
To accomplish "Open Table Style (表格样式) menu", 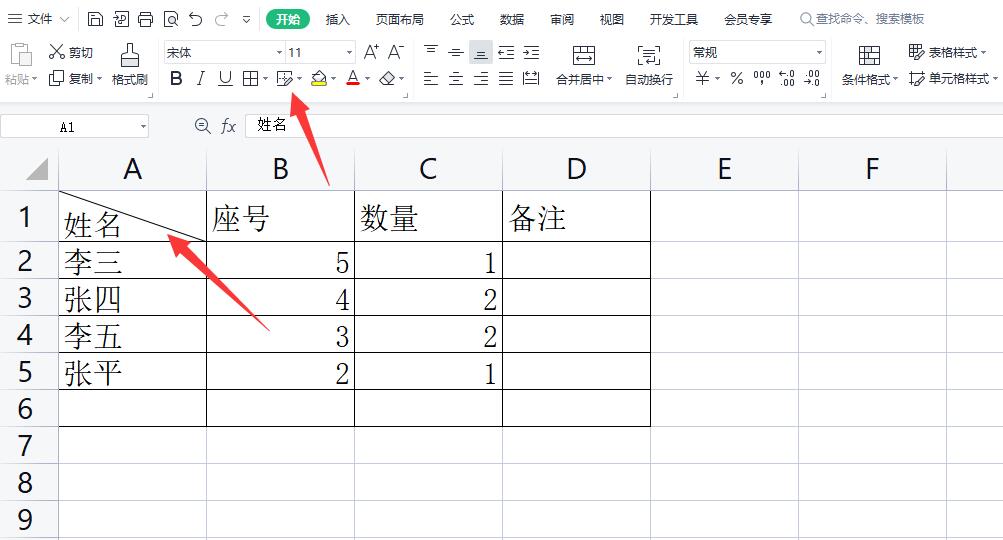I will pos(947,52).
